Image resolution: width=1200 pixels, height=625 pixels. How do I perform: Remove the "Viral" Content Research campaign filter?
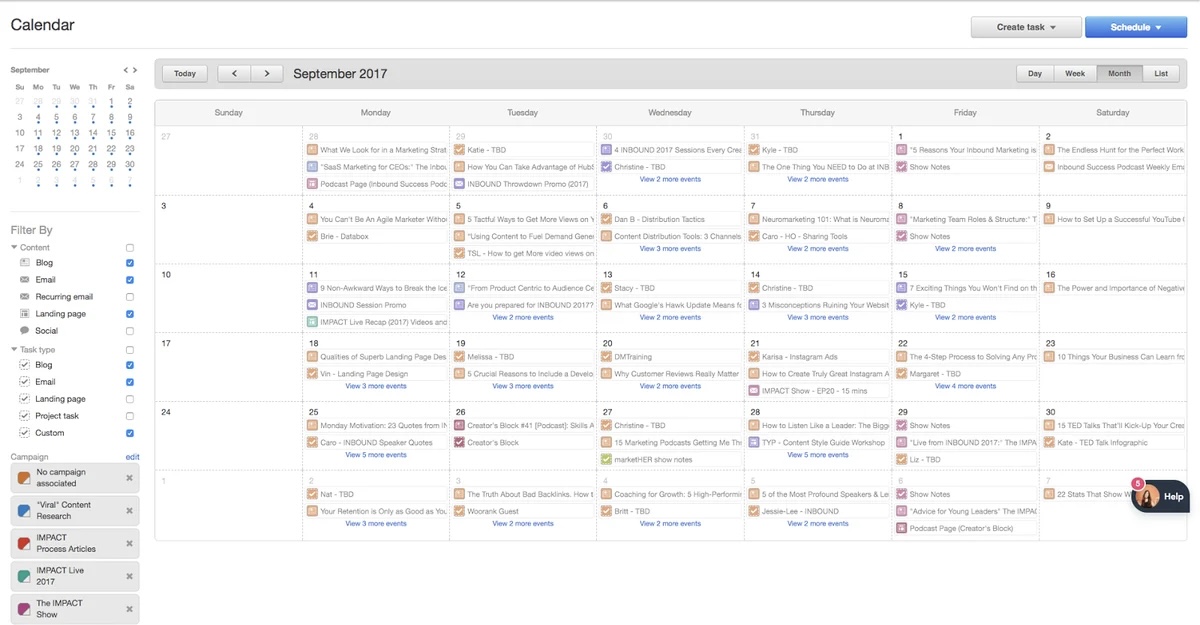(129, 510)
